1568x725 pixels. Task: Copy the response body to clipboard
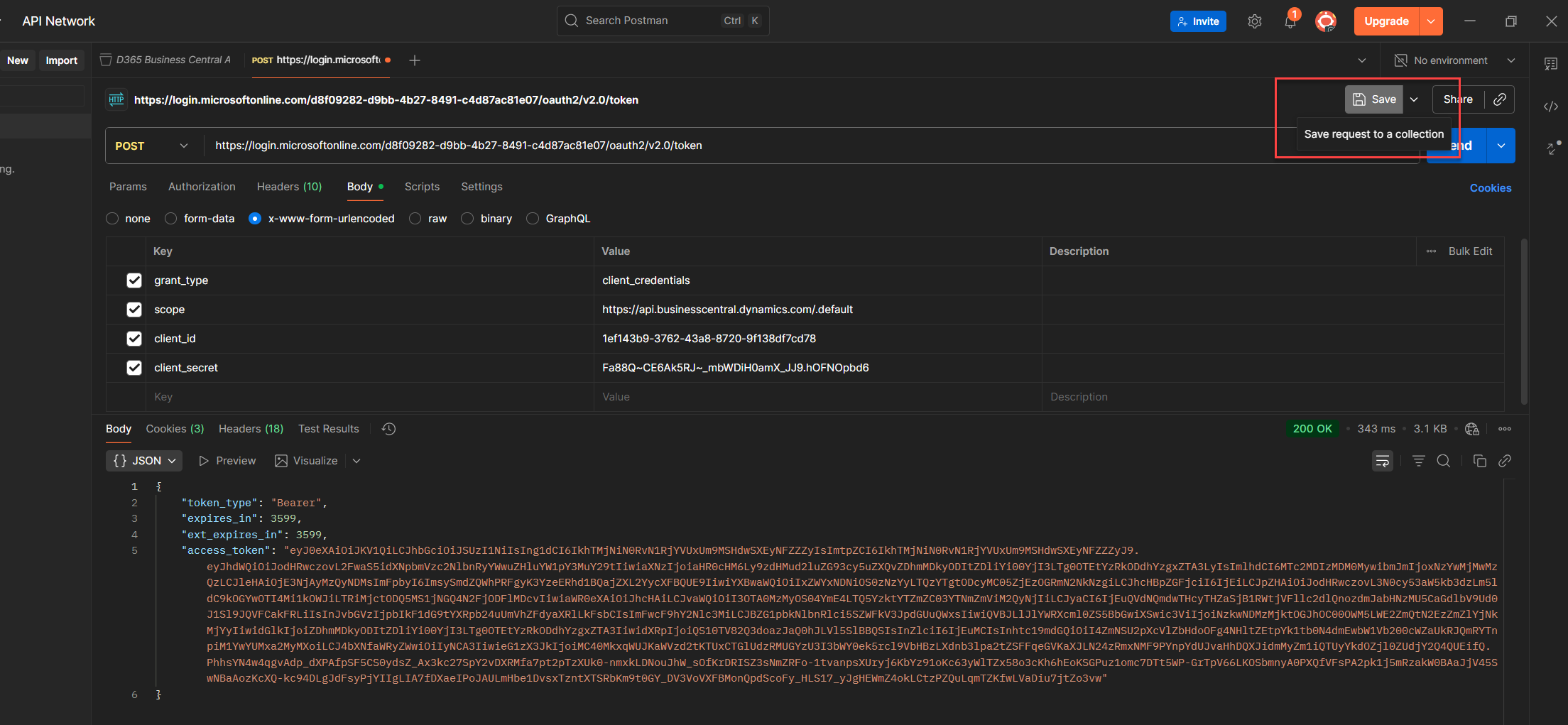pos(1480,461)
